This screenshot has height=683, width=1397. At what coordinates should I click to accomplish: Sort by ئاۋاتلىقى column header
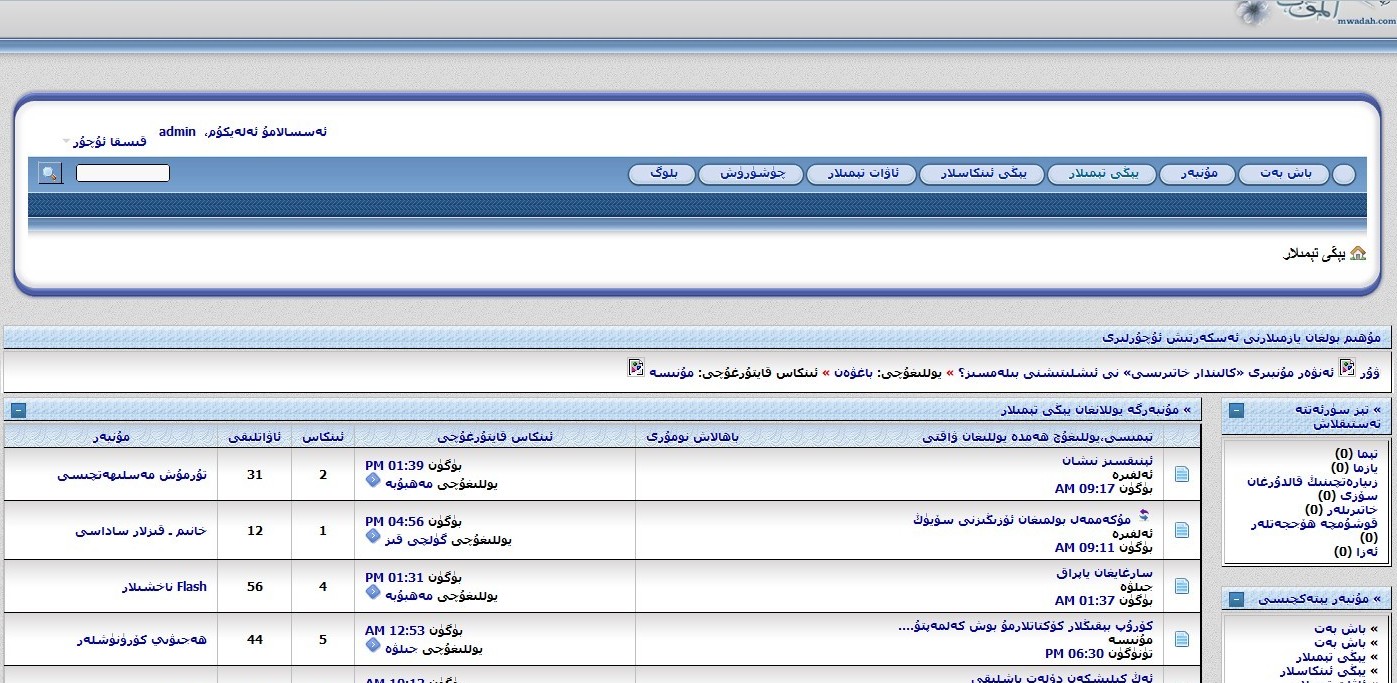coord(254,437)
